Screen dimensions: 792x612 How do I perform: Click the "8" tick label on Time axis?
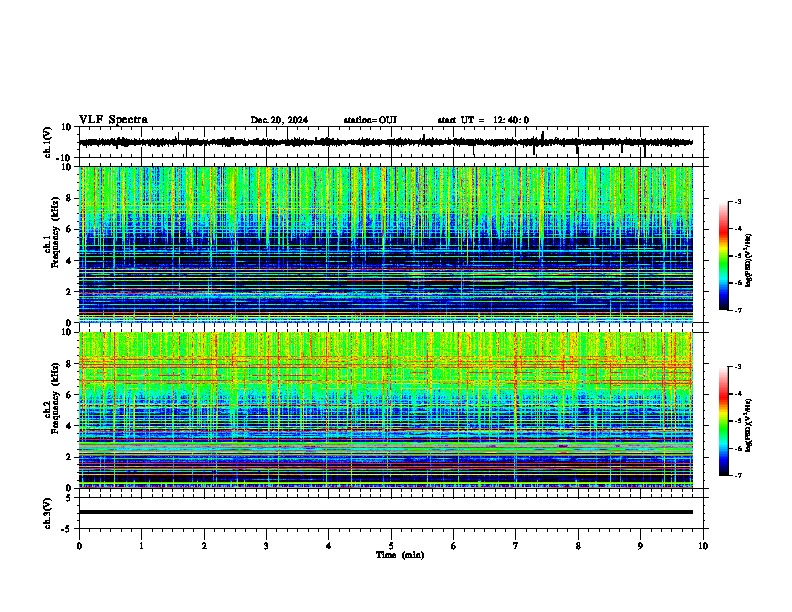coord(578,546)
